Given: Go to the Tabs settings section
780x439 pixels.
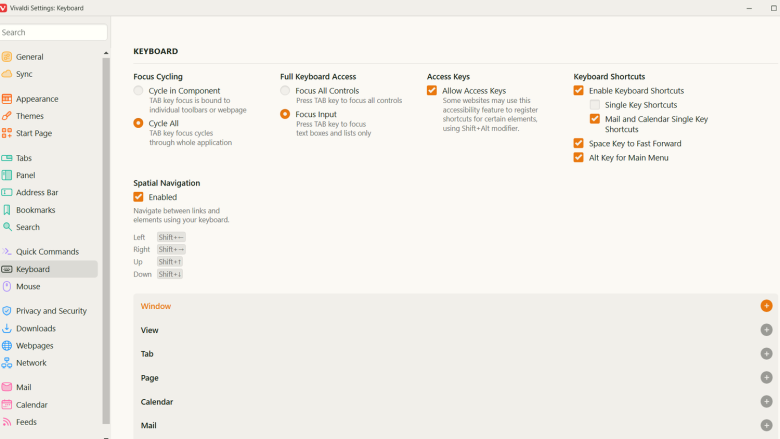Looking at the screenshot, I should tap(24, 158).
